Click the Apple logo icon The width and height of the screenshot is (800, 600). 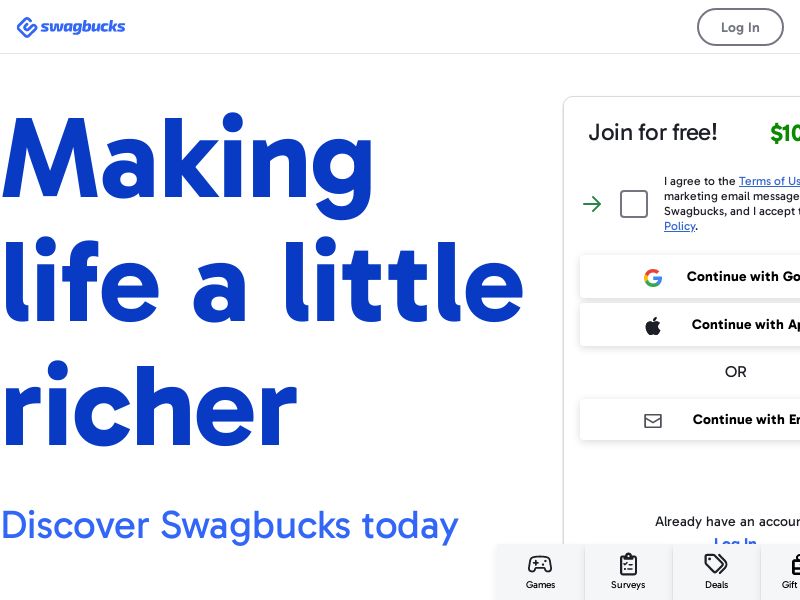[x=653, y=325]
